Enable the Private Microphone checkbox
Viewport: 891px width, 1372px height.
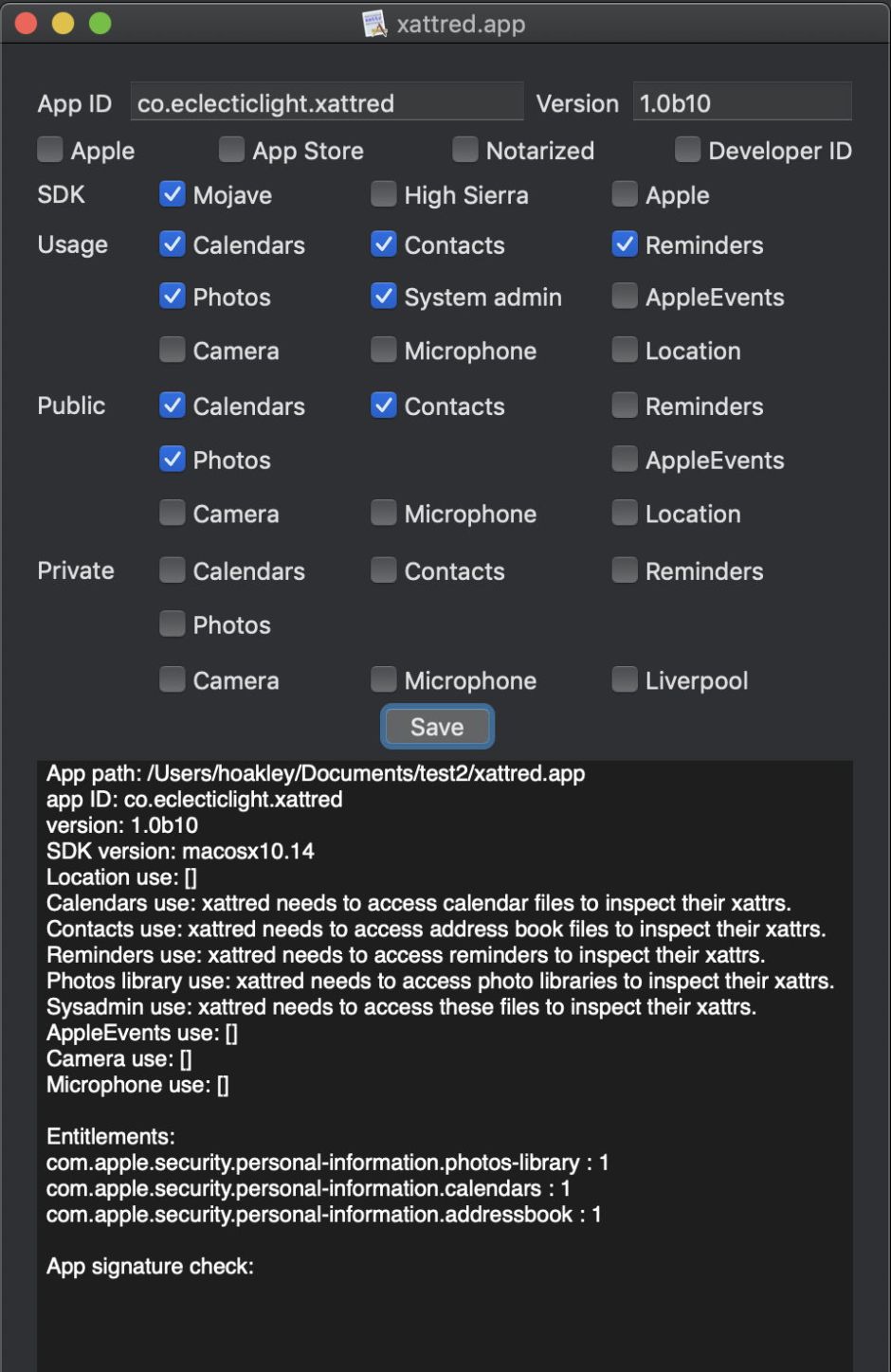click(x=384, y=680)
